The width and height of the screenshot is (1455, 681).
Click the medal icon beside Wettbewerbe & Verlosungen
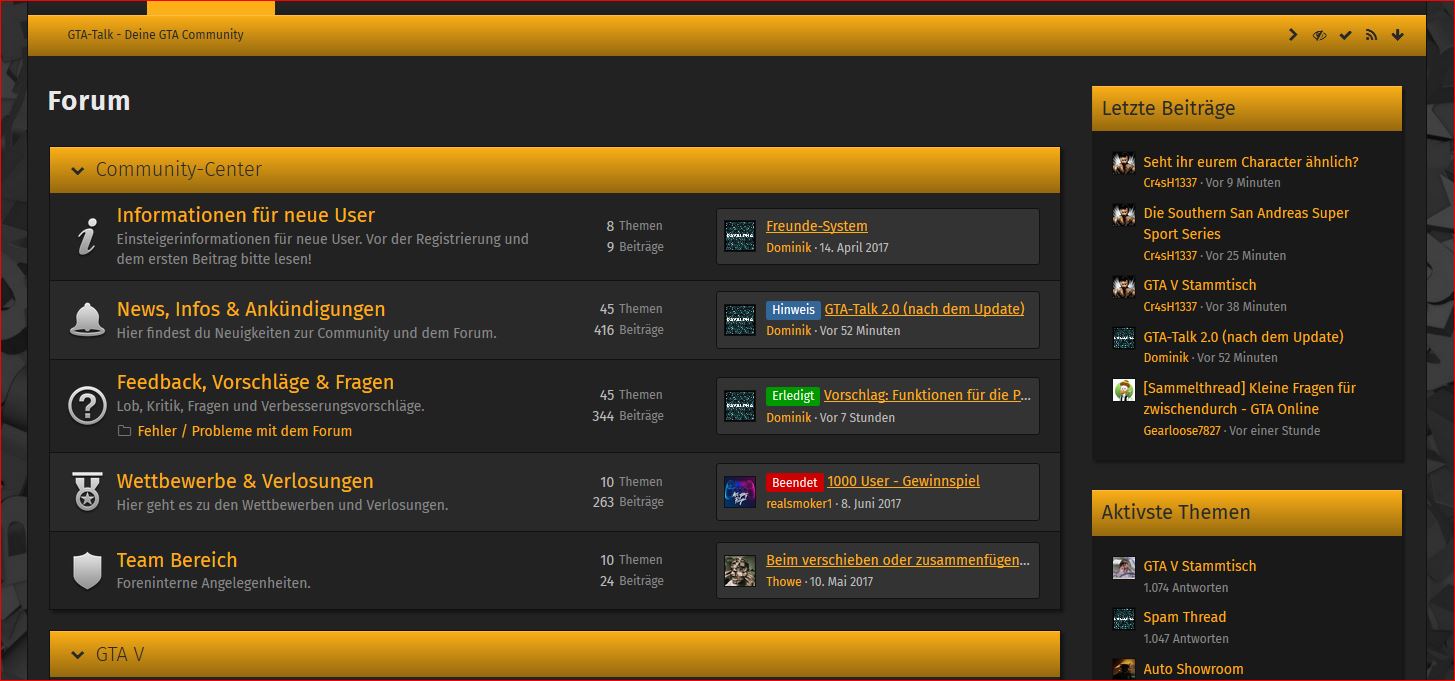pos(87,491)
